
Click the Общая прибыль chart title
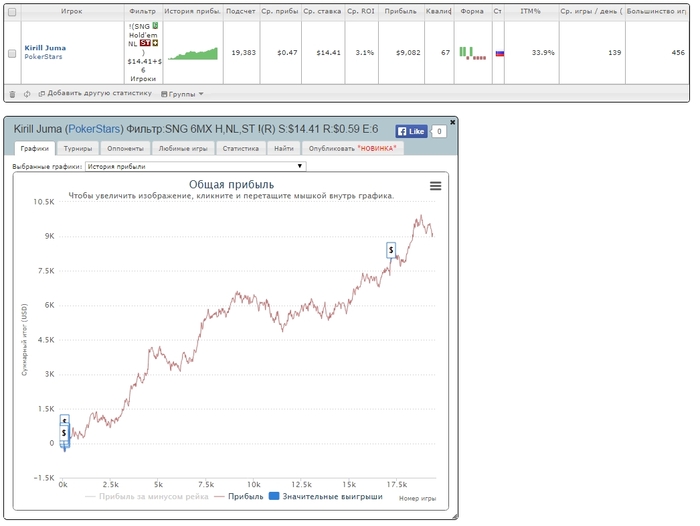point(231,184)
